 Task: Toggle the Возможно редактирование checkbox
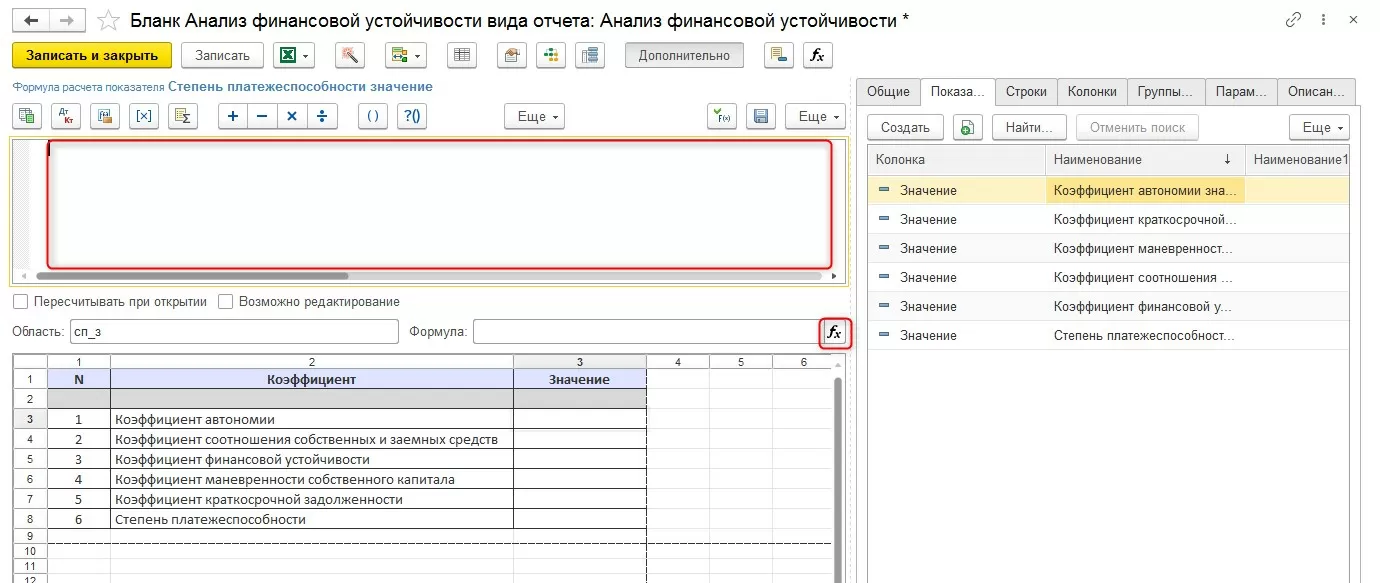click(225, 301)
